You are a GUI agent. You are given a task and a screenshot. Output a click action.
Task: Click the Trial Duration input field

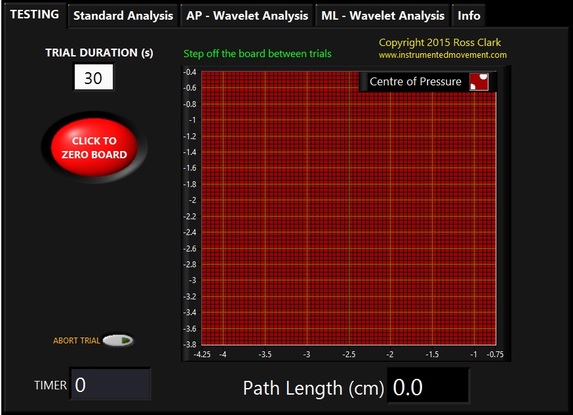coord(94,77)
